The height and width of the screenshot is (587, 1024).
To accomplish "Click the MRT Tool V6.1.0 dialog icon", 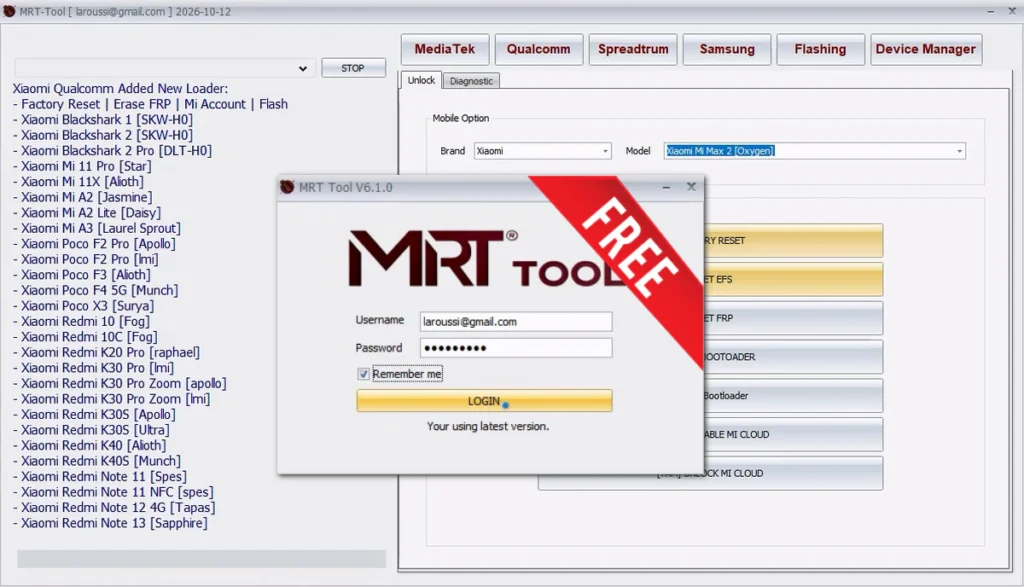I will click(x=288, y=187).
